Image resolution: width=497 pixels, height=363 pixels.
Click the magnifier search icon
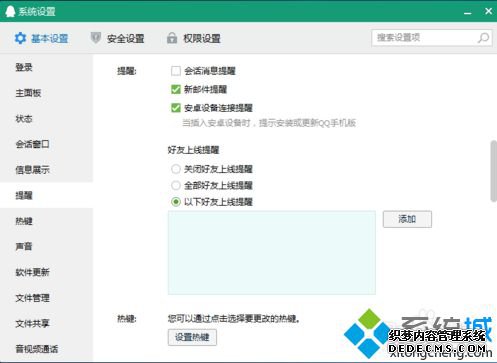coord(483,38)
